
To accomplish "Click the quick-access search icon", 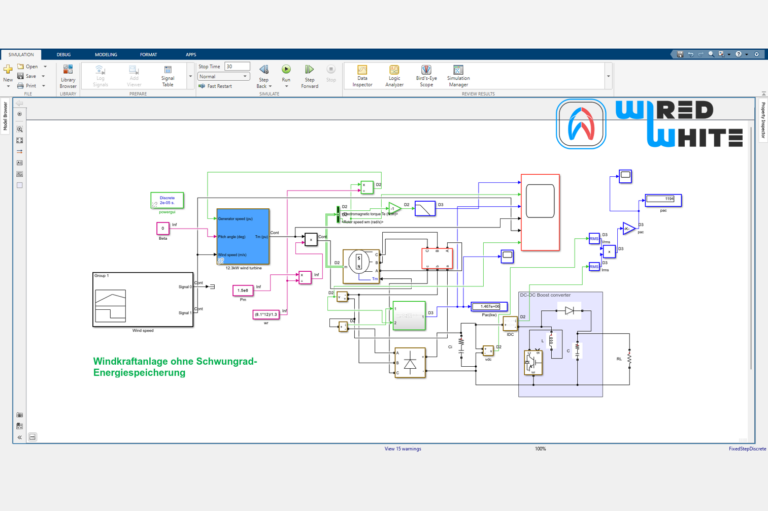I will (x=711, y=54).
